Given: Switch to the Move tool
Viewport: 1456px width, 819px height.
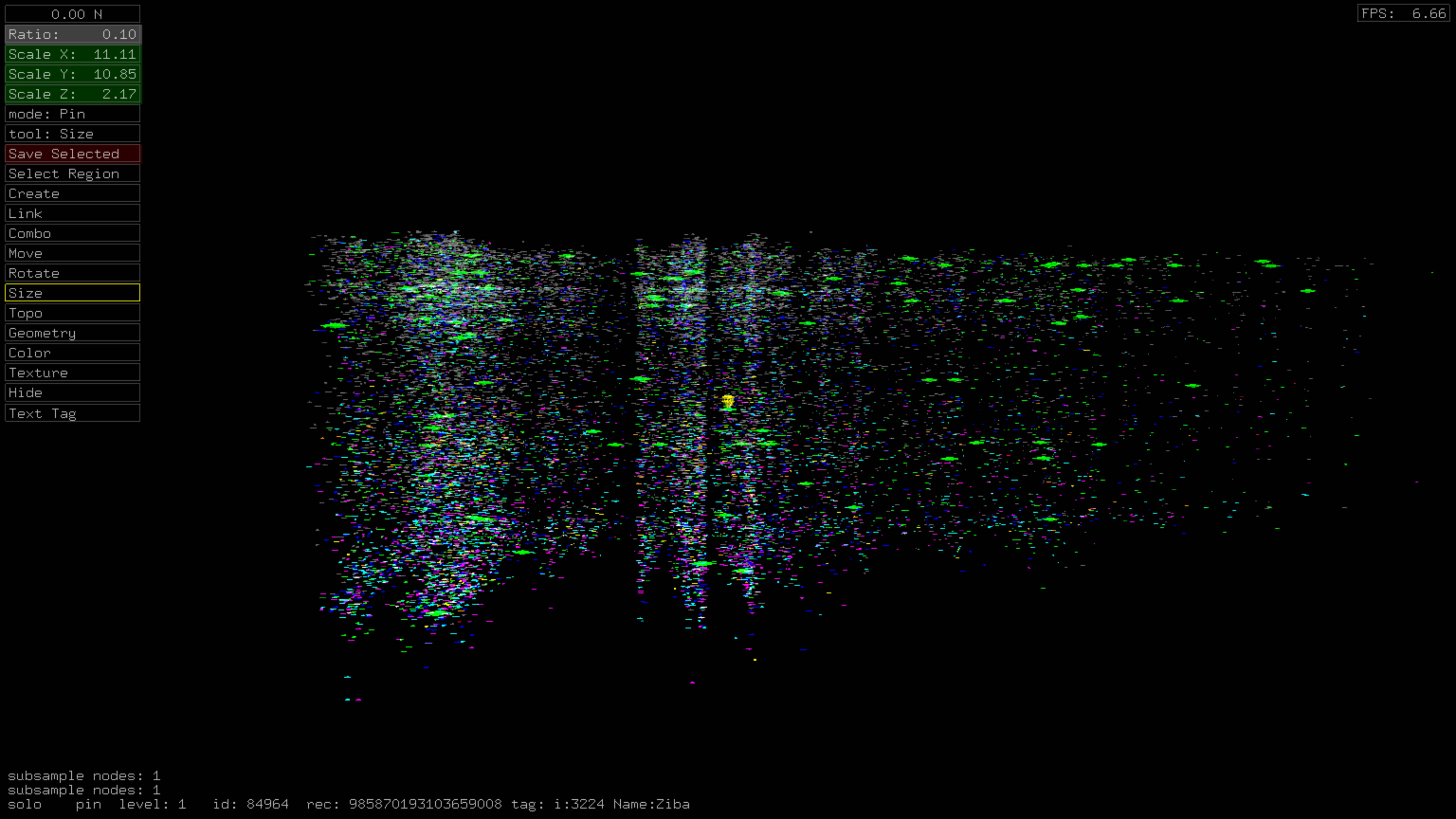Looking at the screenshot, I should [72, 253].
